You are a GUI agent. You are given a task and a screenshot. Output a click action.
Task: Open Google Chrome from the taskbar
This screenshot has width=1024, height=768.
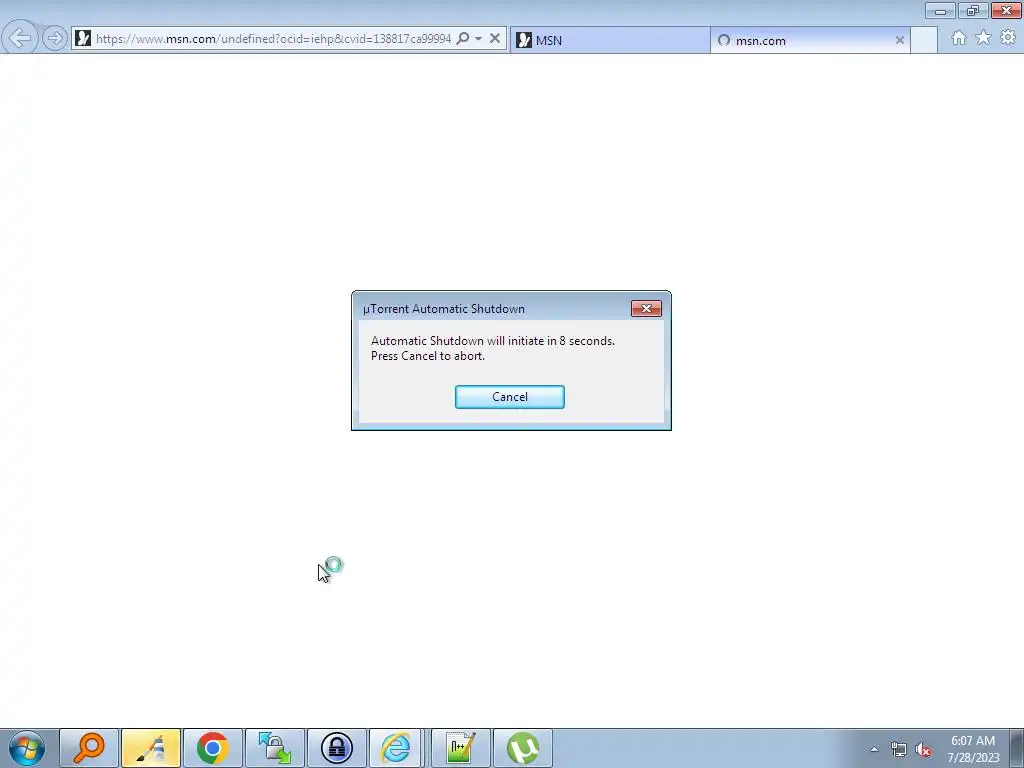(x=213, y=748)
